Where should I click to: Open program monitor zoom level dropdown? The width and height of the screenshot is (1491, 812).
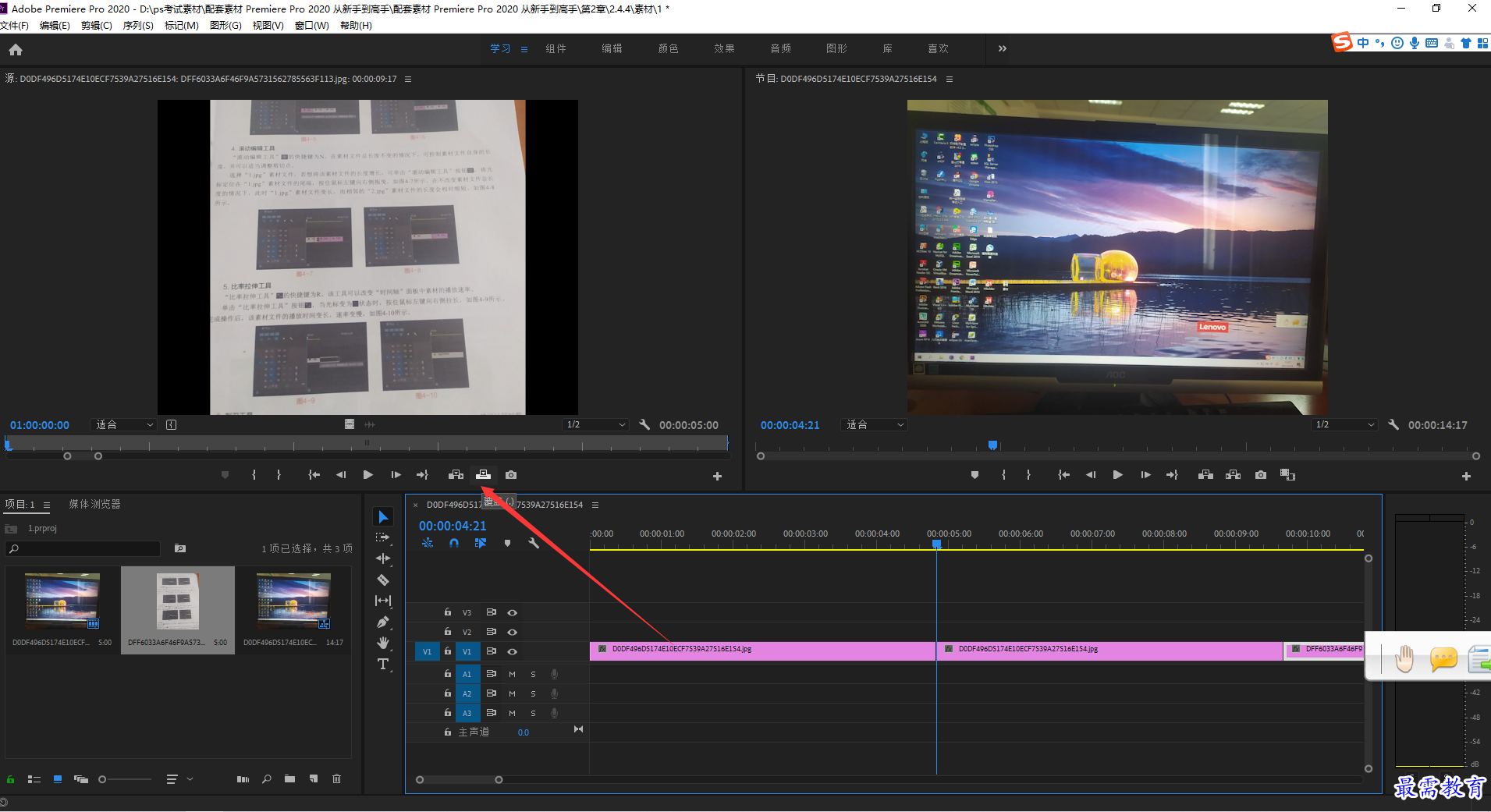point(875,424)
